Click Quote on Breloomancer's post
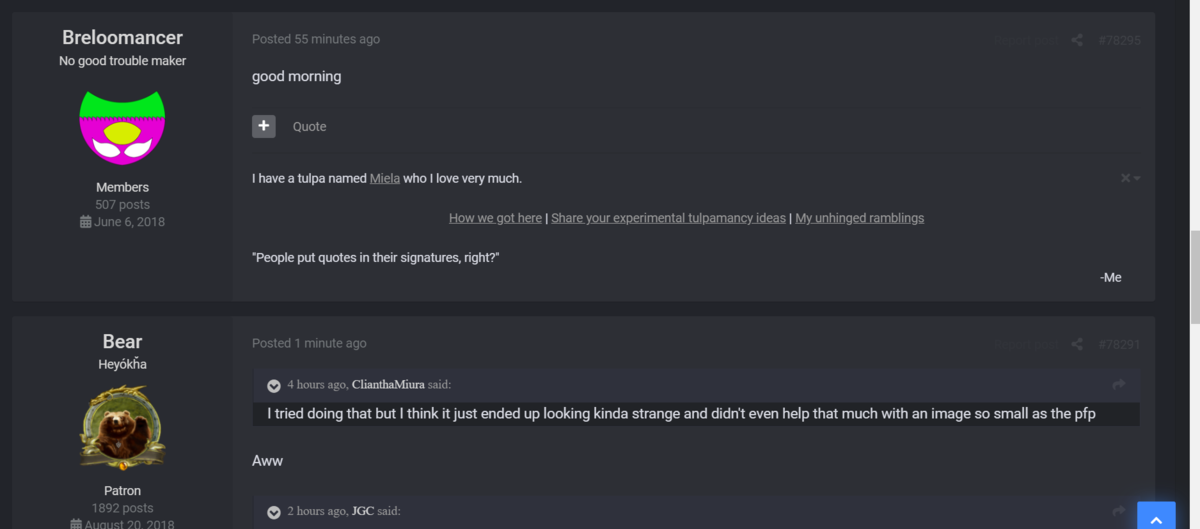1200x529 pixels. point(309,127)
